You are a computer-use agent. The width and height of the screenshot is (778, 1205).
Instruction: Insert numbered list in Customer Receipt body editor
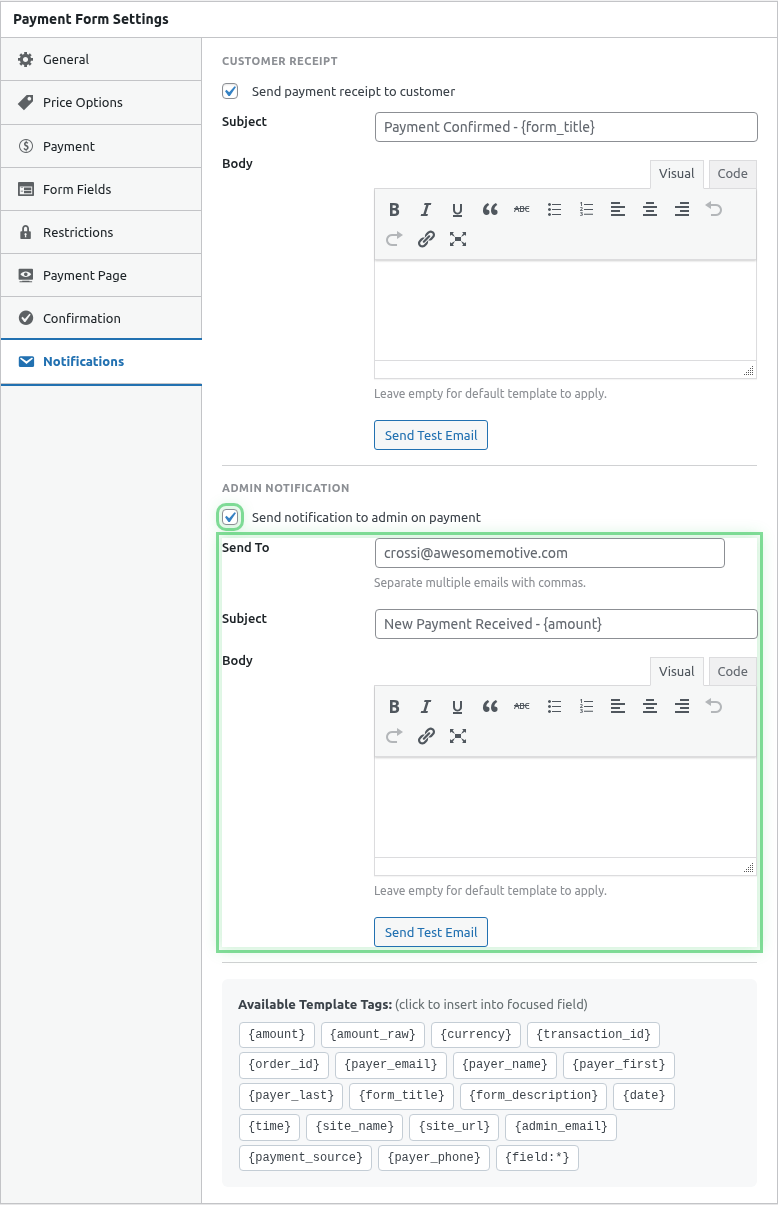coord(586,209)
